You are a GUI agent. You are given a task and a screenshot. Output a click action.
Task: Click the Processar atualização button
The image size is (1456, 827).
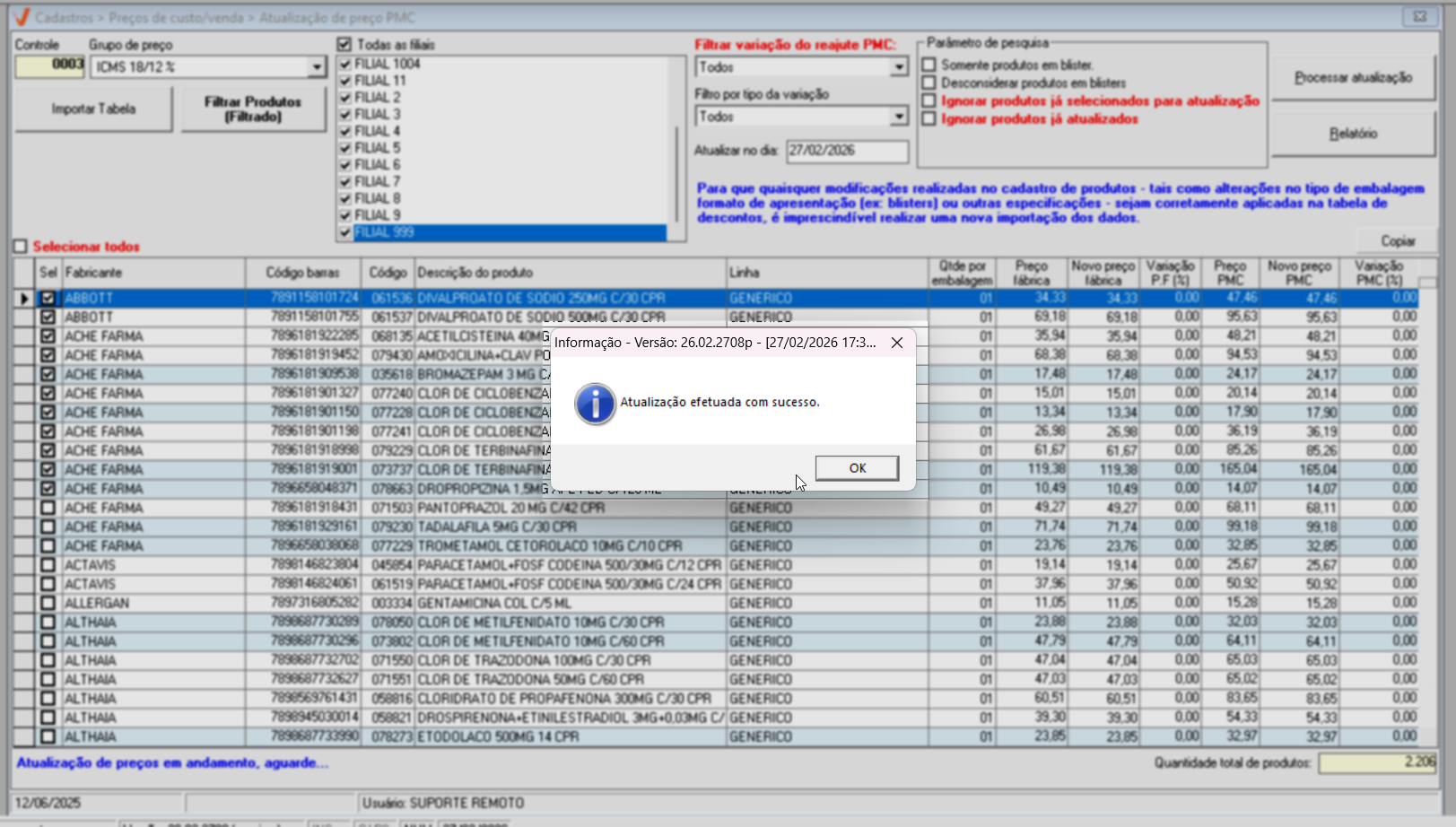pyautogui.click(x=1352, y=78)
